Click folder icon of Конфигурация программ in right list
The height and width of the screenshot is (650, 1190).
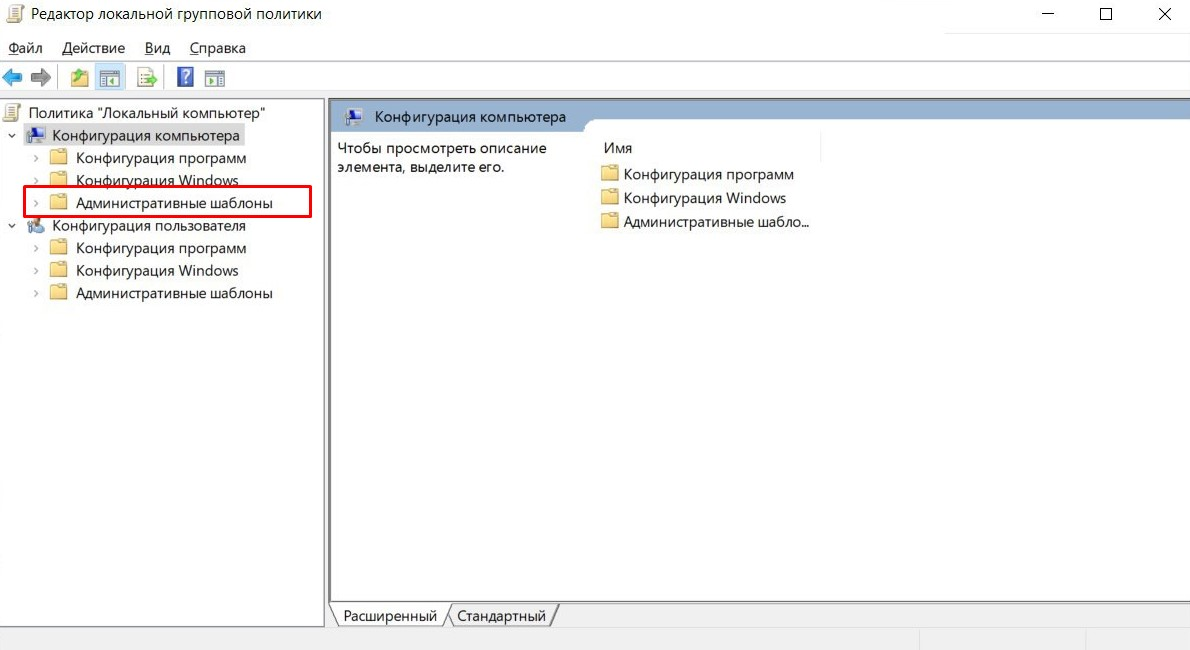(x=609, y=174)
